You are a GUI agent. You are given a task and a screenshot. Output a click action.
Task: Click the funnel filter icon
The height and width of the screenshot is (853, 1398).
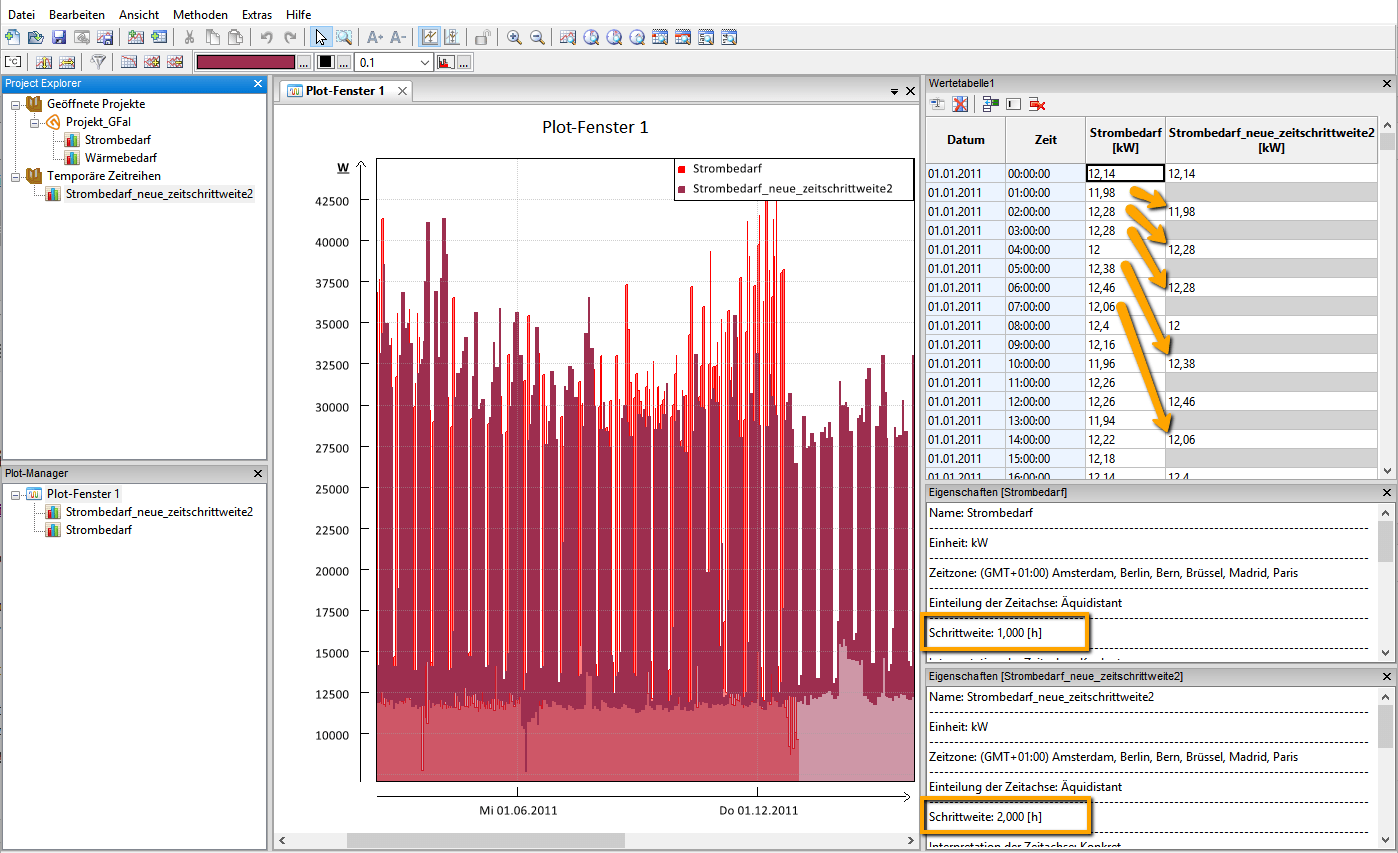coord(98,62)
